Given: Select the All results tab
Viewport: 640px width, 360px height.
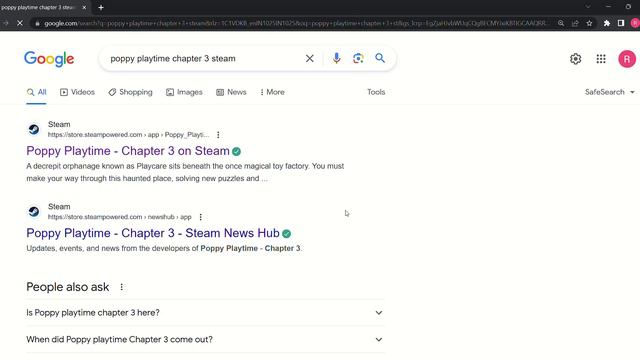Looking at the screenshot, I should (36, 92).
